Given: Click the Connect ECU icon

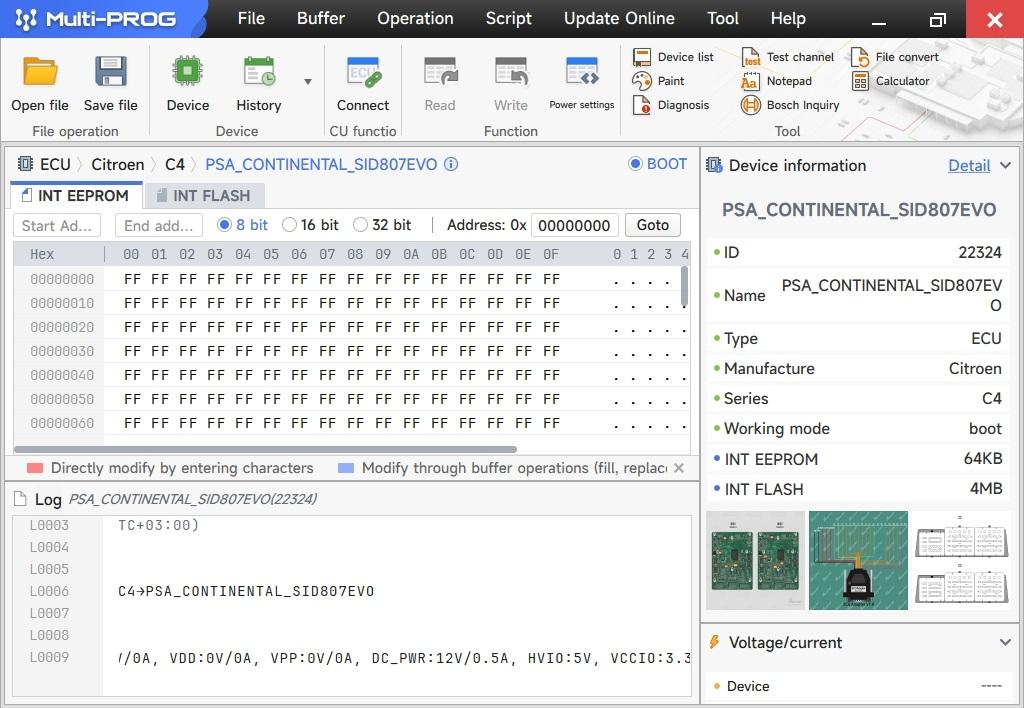Looking at the screenshot, I should [x=363, y=72].
